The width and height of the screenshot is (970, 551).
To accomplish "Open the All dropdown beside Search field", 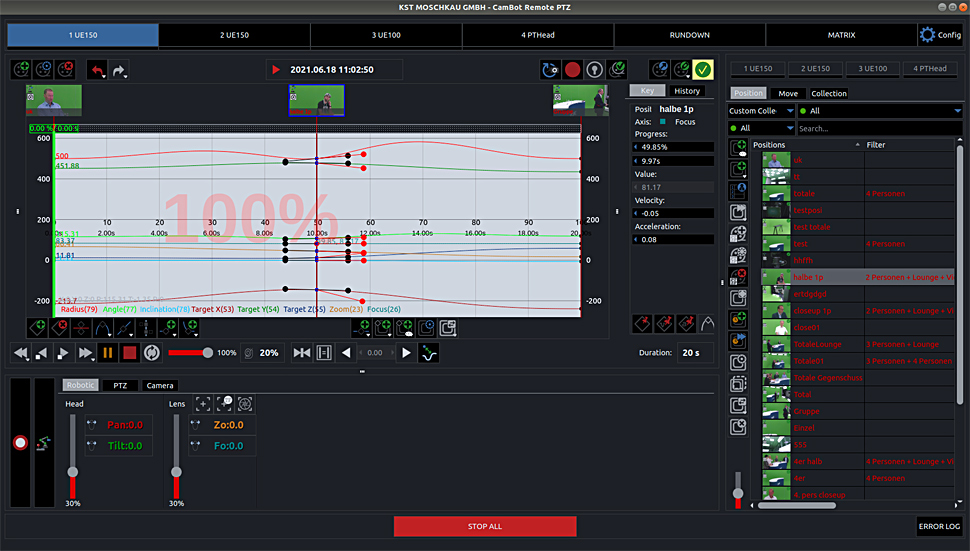I will (x=761, y=128).
